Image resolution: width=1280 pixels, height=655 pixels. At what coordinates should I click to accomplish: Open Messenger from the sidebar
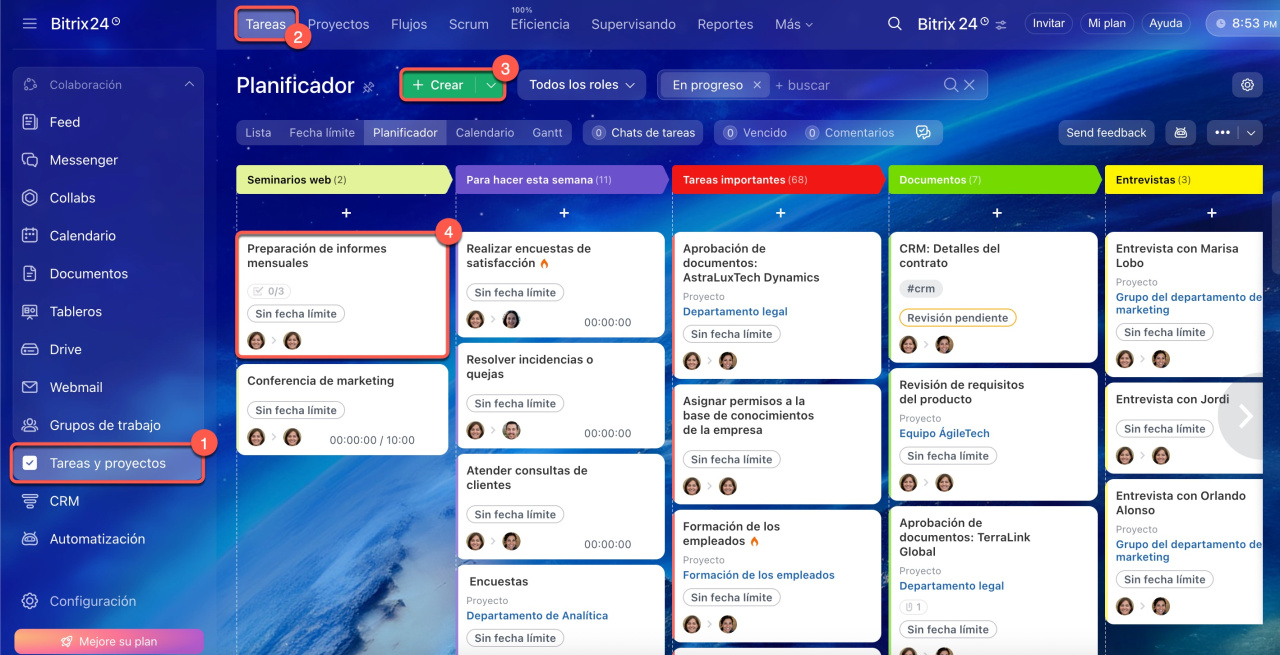83,160
